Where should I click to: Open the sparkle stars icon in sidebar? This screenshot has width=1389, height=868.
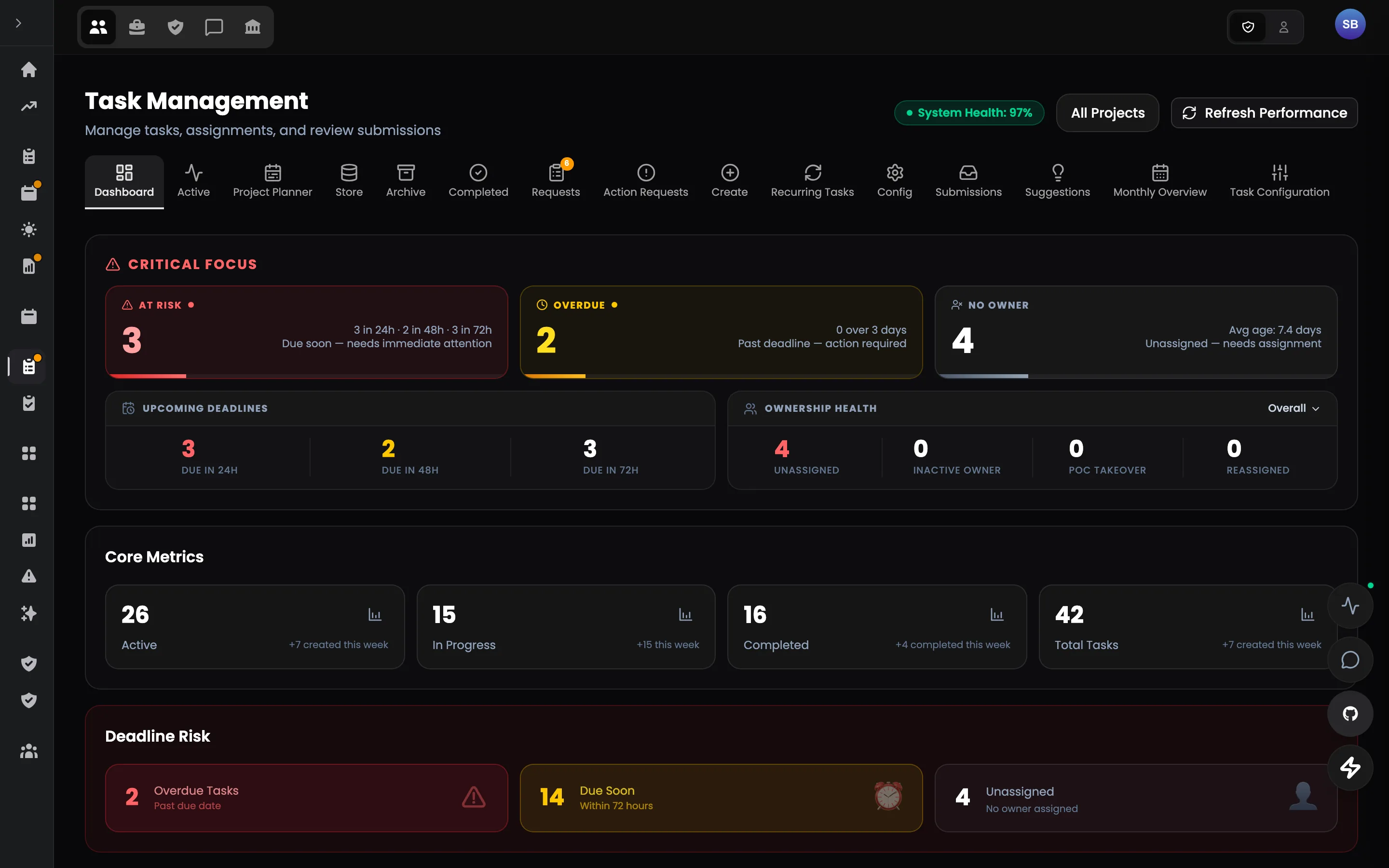point(29,613)
